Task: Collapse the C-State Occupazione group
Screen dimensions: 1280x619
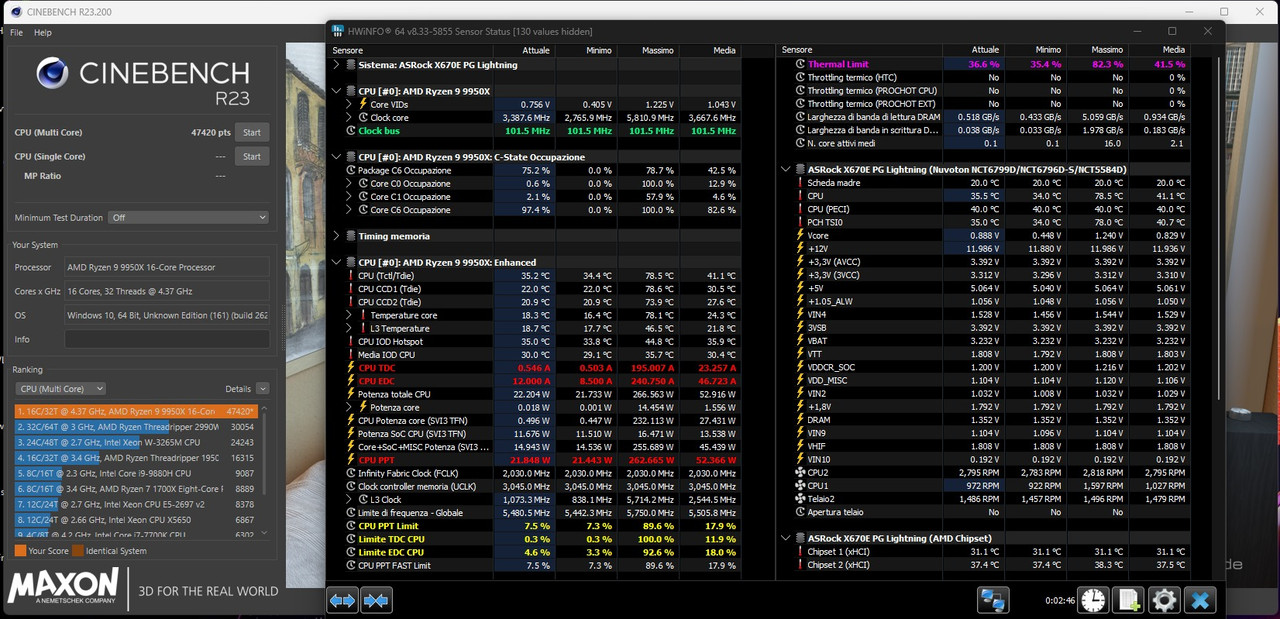Action: (336, 157)
